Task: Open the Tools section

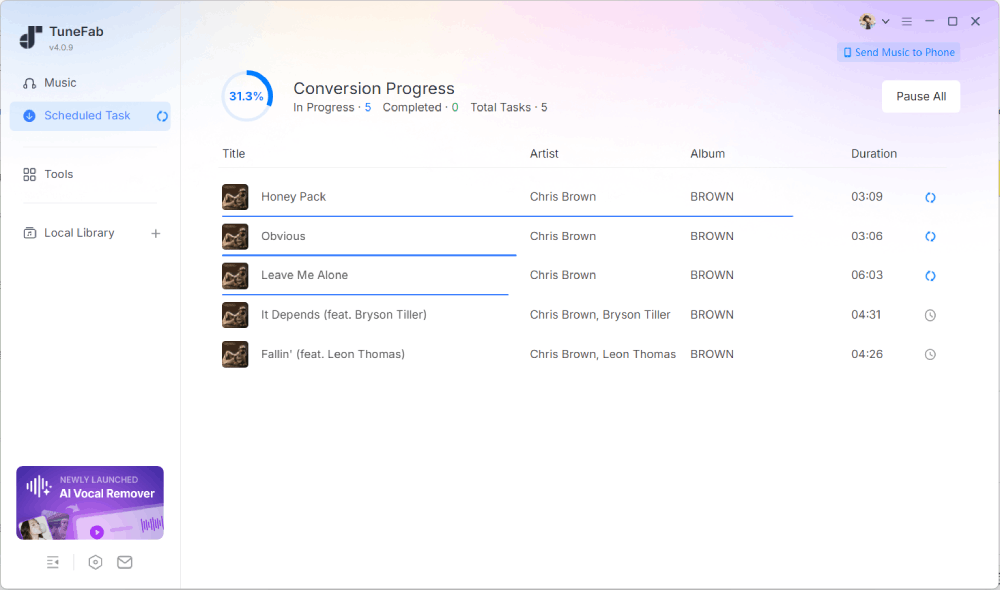Action: point(48,174)
